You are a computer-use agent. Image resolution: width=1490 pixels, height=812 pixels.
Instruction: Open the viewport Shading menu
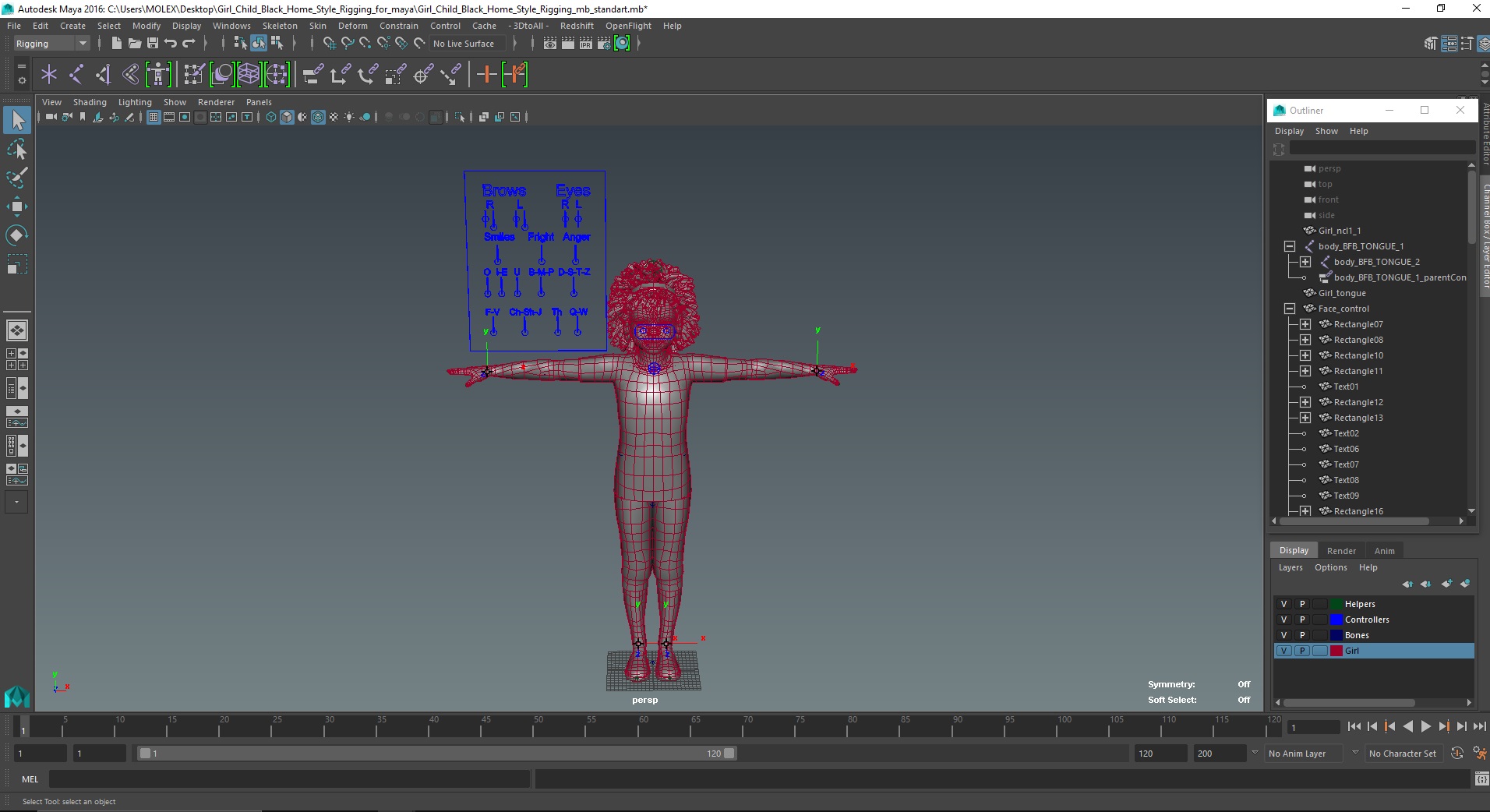(90, 102)
